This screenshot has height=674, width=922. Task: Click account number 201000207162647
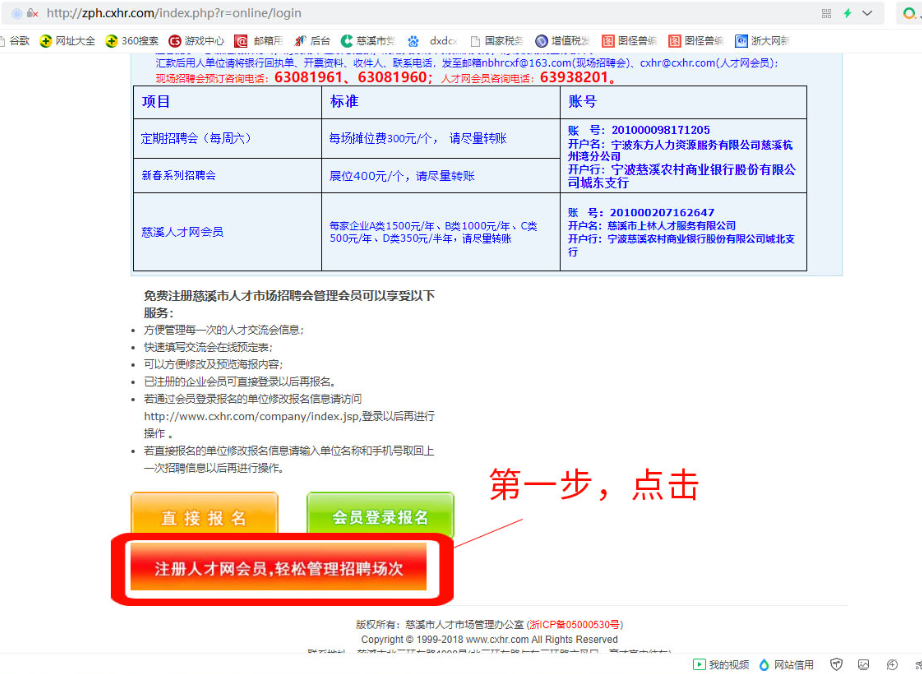tap(662, 212)
